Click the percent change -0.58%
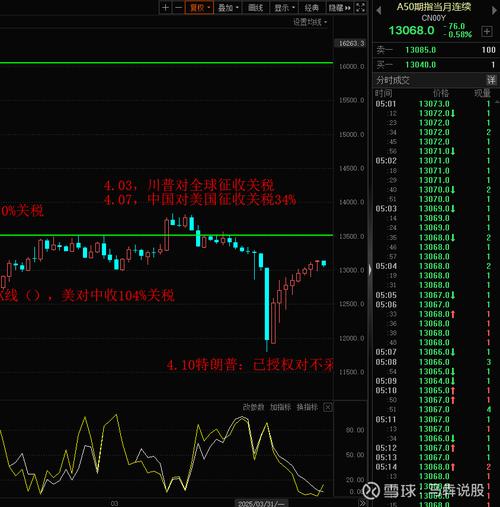 tap(458, 34)
